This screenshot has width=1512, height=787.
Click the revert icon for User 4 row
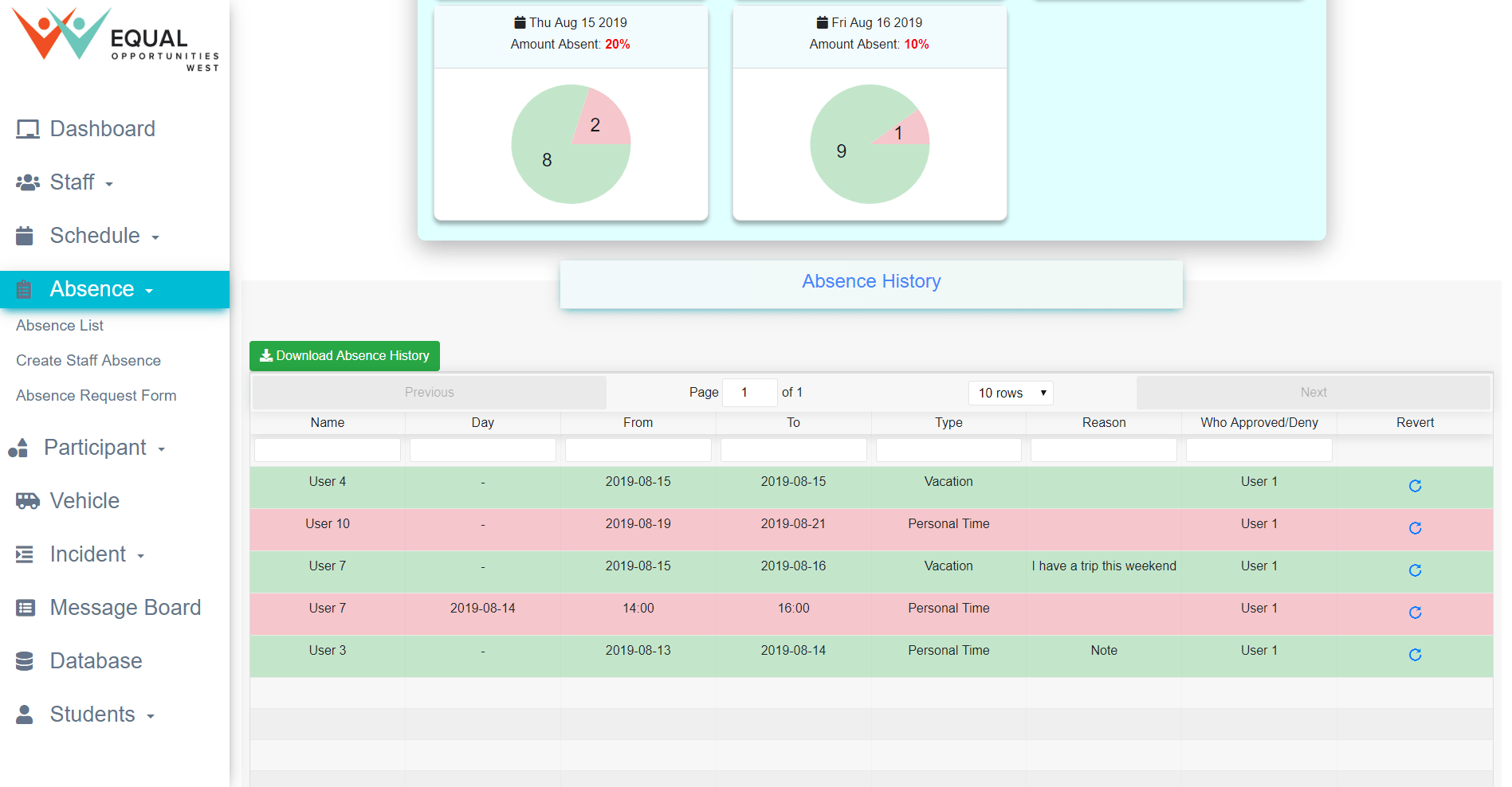pyautogui.click(x=1415, y=486)
